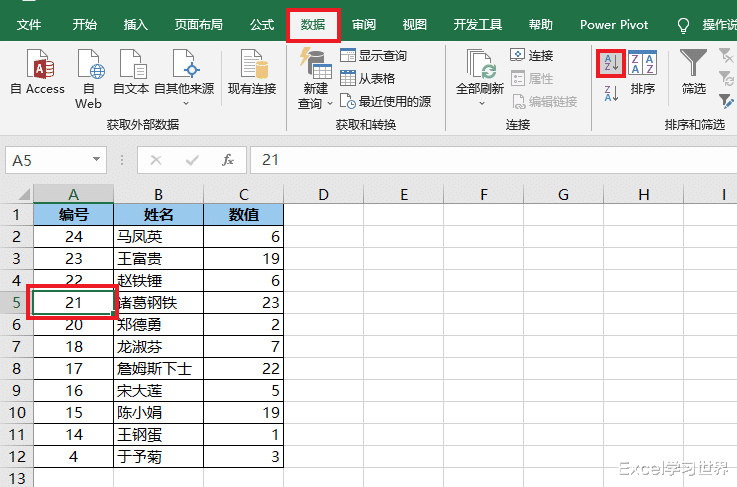Click Connections (连接) button

coord(532,55)
